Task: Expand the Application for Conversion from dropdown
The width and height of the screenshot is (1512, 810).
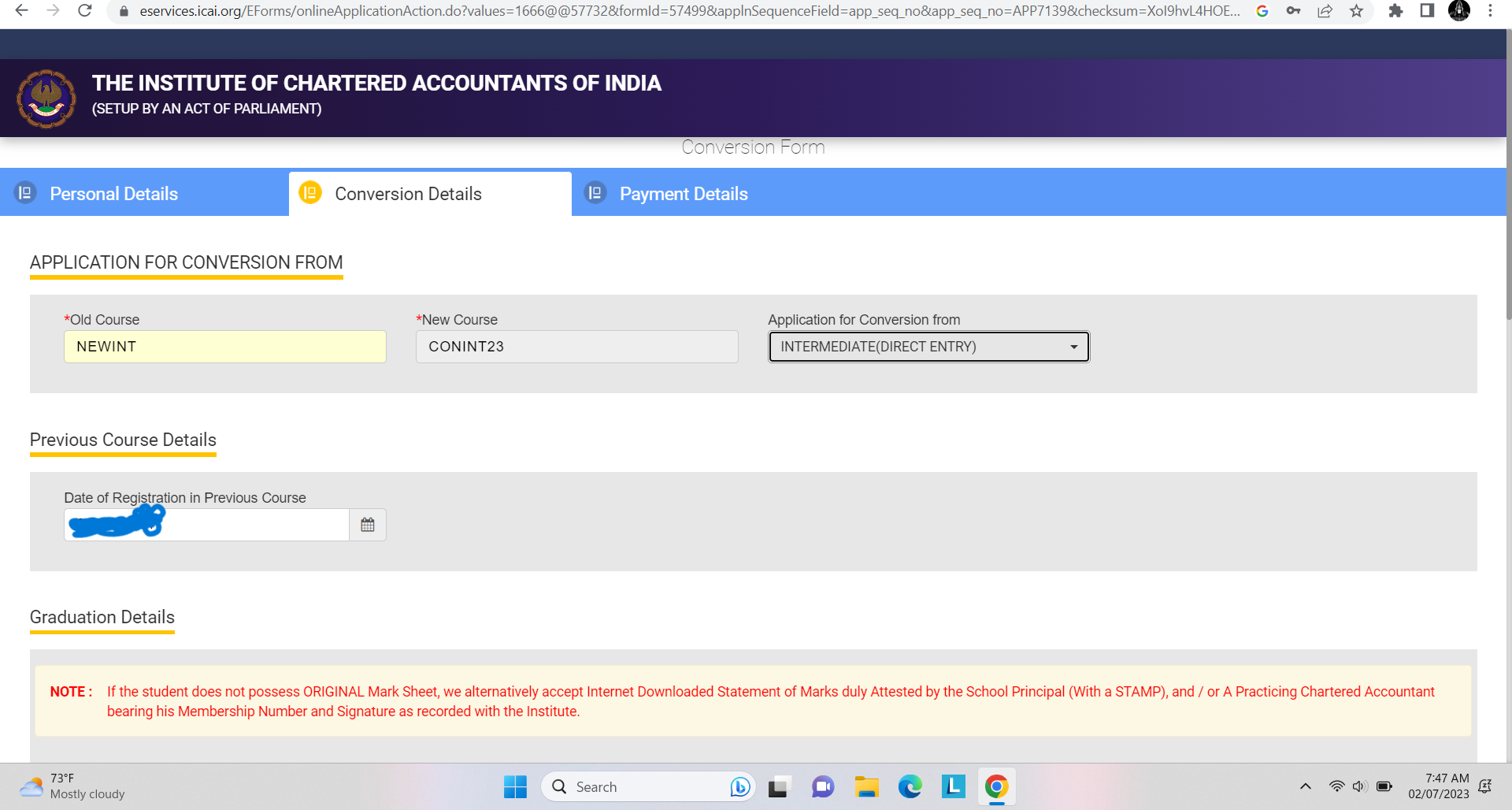Action: tap(928, 347)
